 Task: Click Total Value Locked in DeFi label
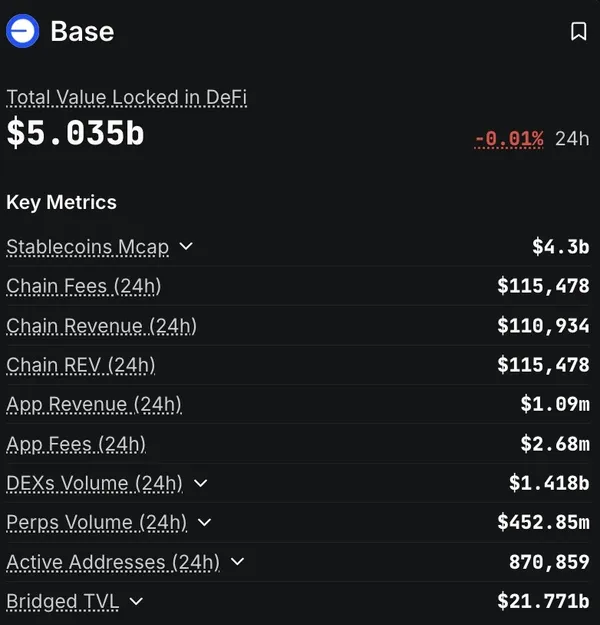tap(126, 97)
